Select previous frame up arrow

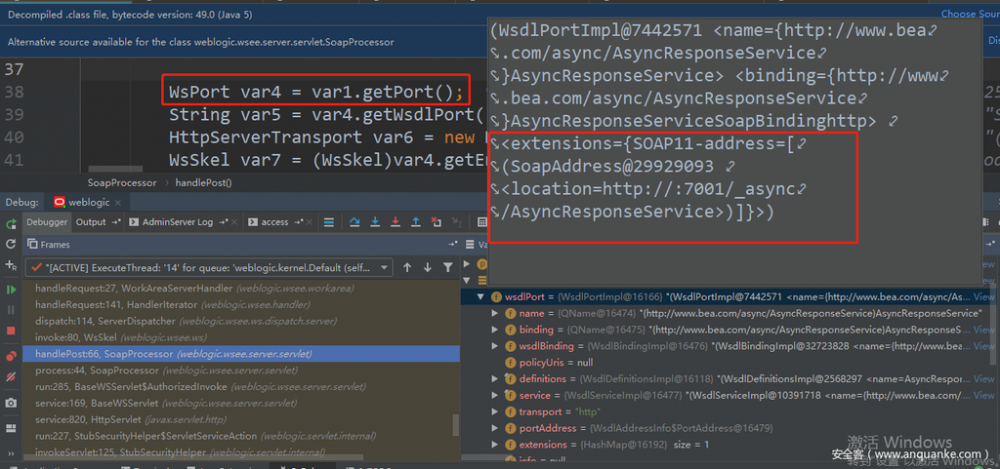[407, 267]
